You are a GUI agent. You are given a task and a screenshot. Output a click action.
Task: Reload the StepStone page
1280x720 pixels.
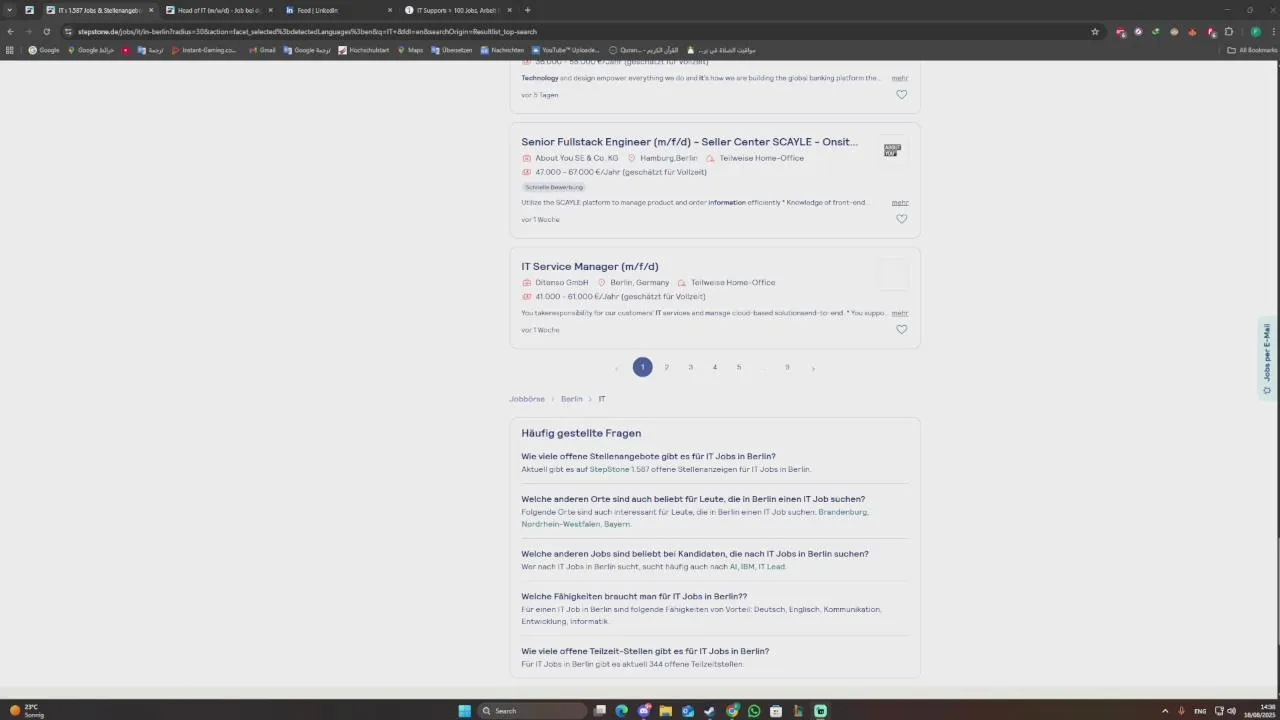pos(46,31)
